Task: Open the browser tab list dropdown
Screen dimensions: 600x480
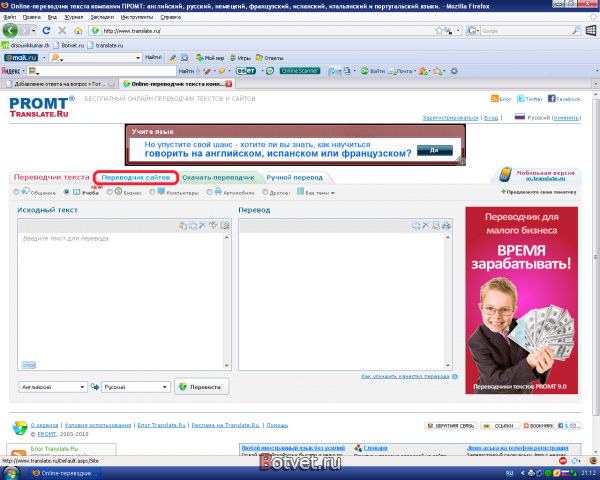Action: [595, 83]
